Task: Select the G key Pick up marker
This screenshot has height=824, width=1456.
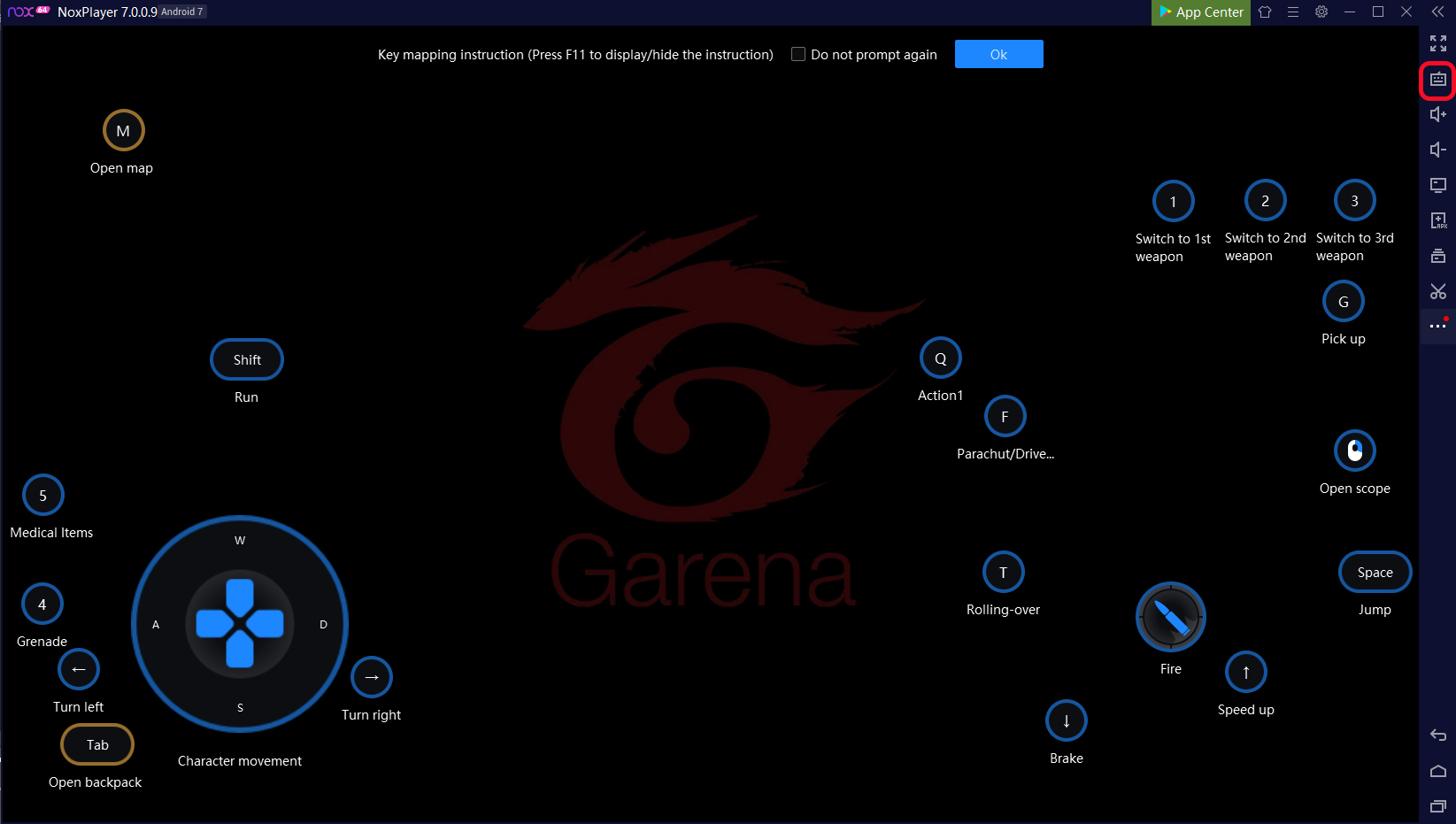Action: [1344, 302]
